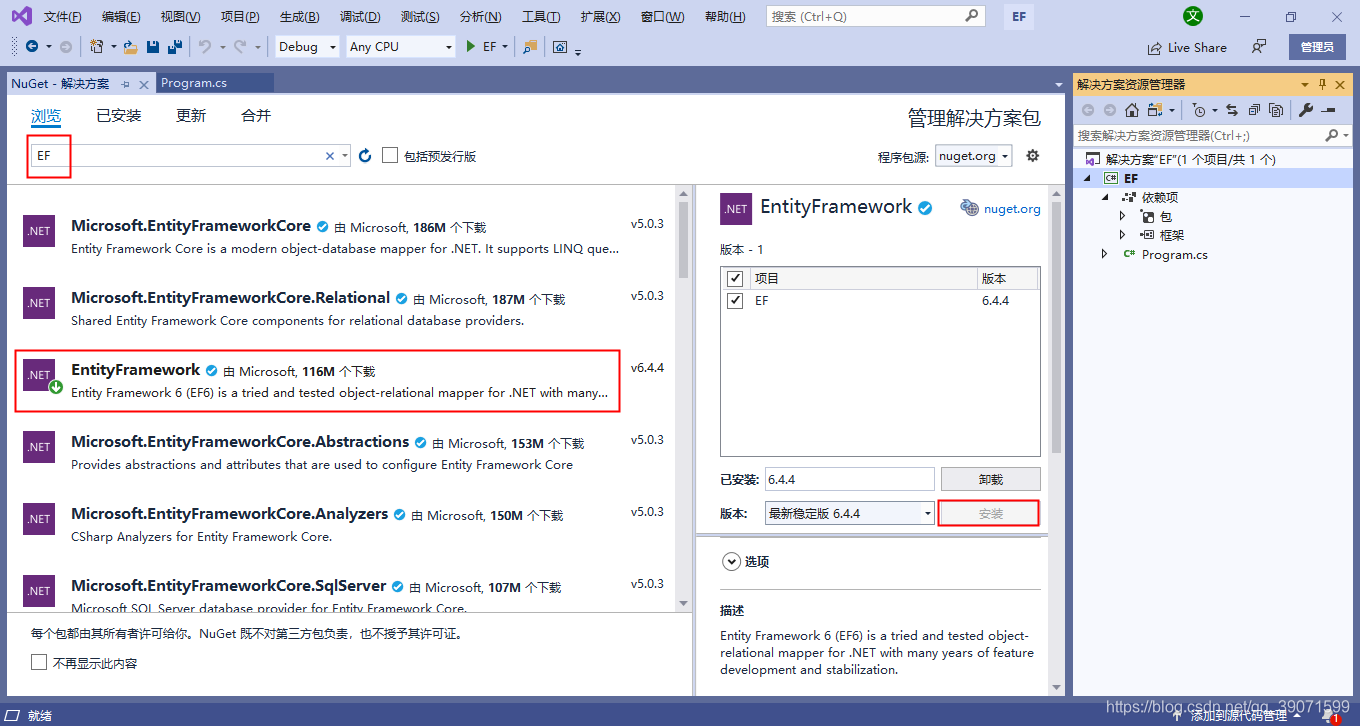Screen dimensions: 1360x726
Task: Start debugging with green play icon
Action: coord(471,47)
